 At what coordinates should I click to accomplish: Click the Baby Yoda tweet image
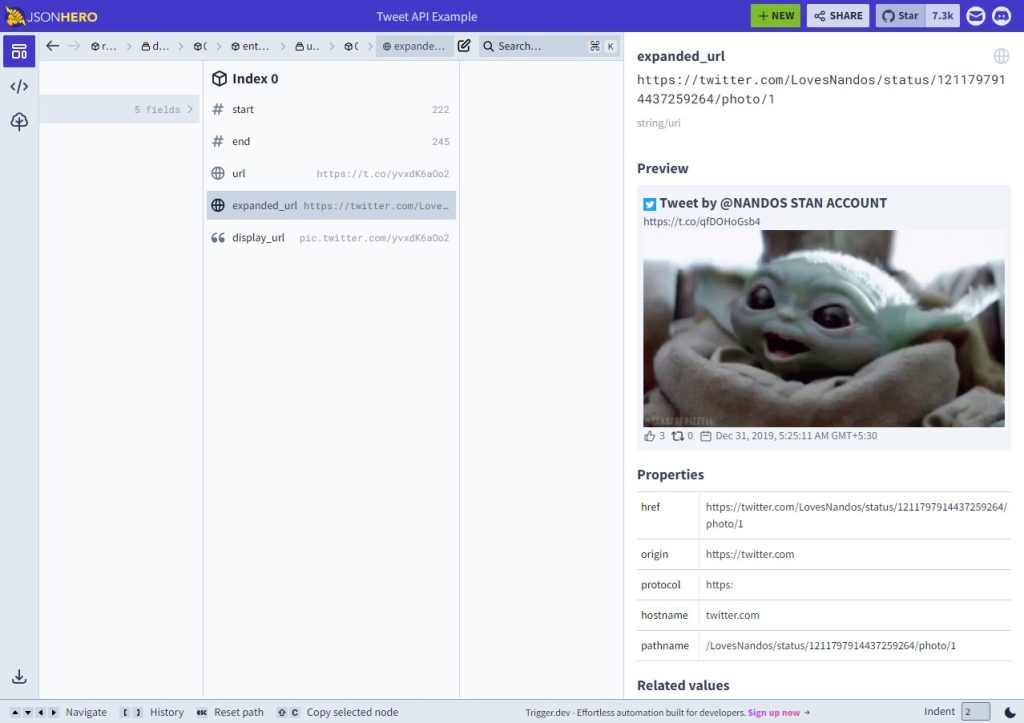pyautogui.click(x=824, y=329)
